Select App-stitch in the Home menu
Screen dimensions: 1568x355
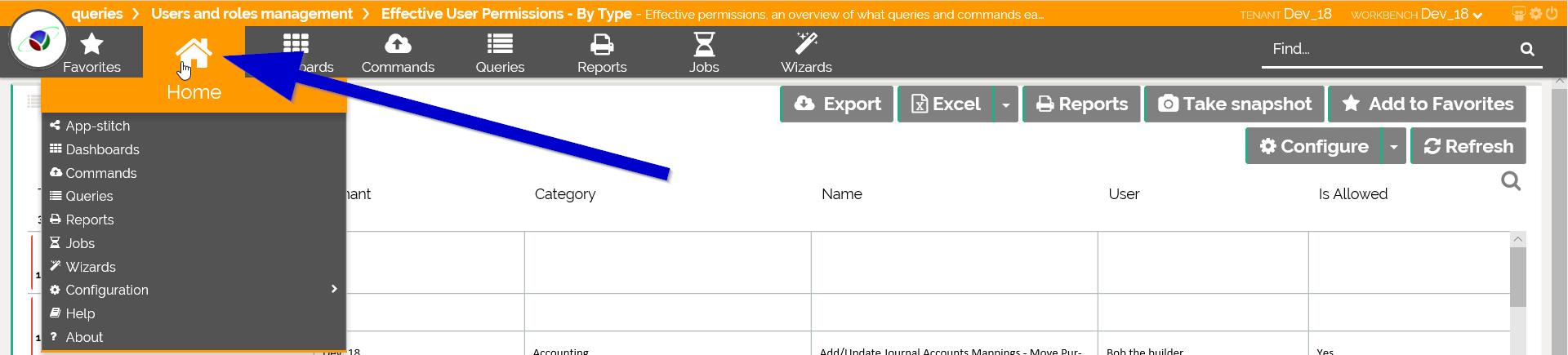(x=97, y=126)
